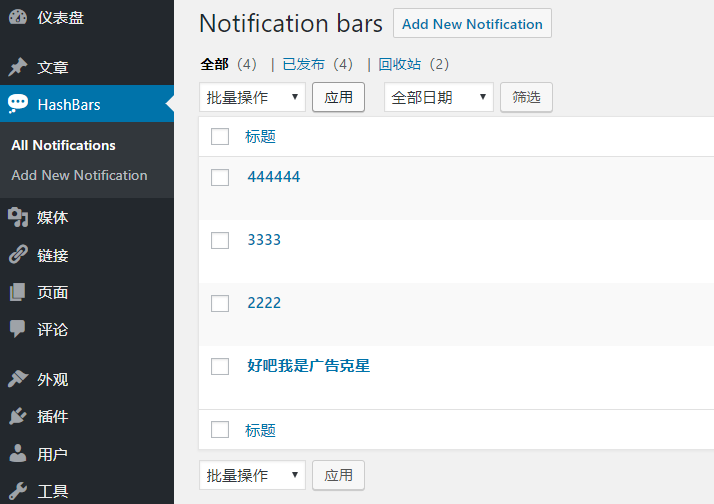Select Add New Notification in the sidebar submenu
This screenshot has width=714, height=504.
coord(79,175)
